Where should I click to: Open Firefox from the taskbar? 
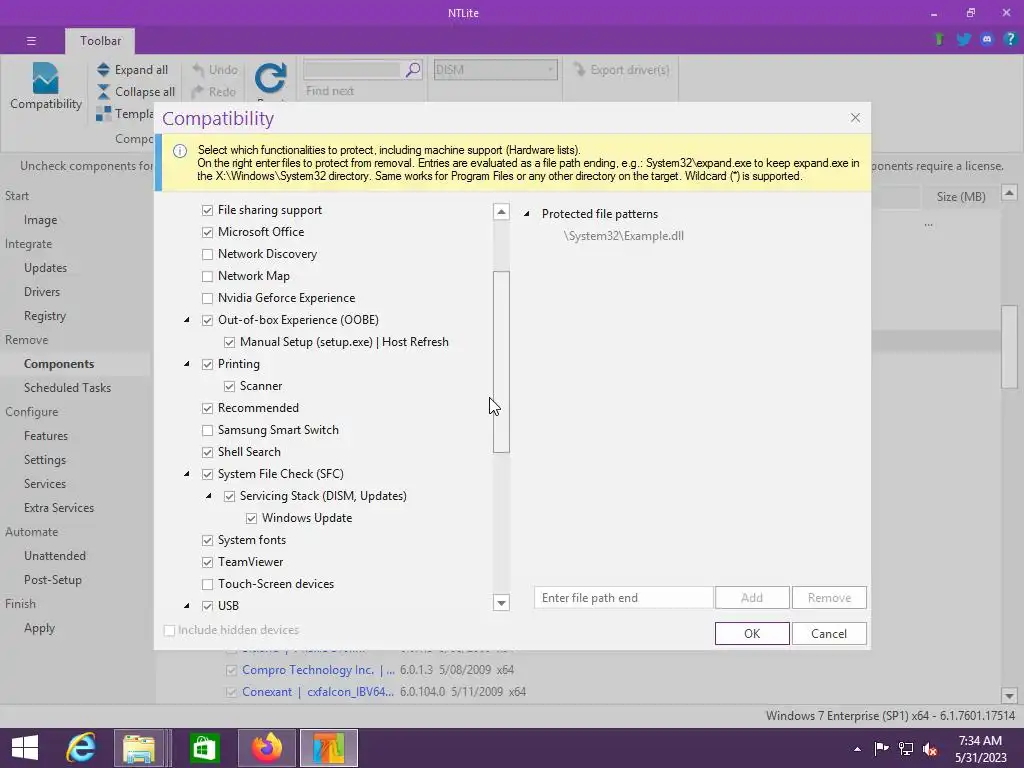267,748
